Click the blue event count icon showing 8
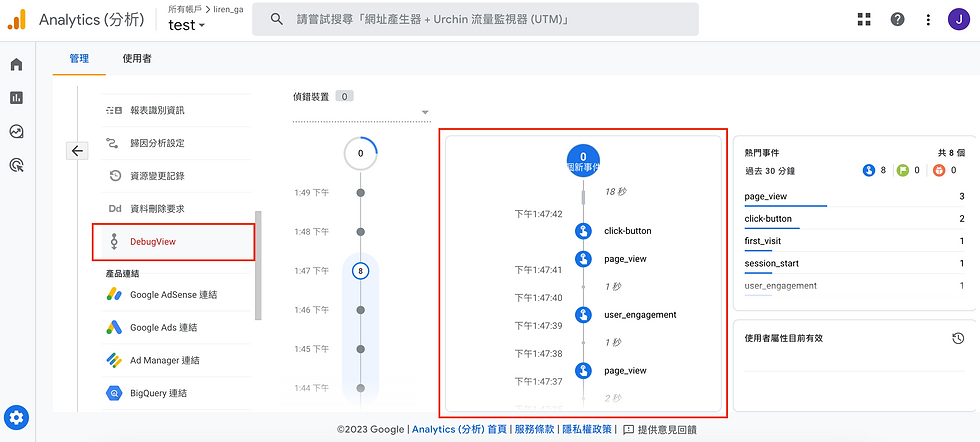 868,170
